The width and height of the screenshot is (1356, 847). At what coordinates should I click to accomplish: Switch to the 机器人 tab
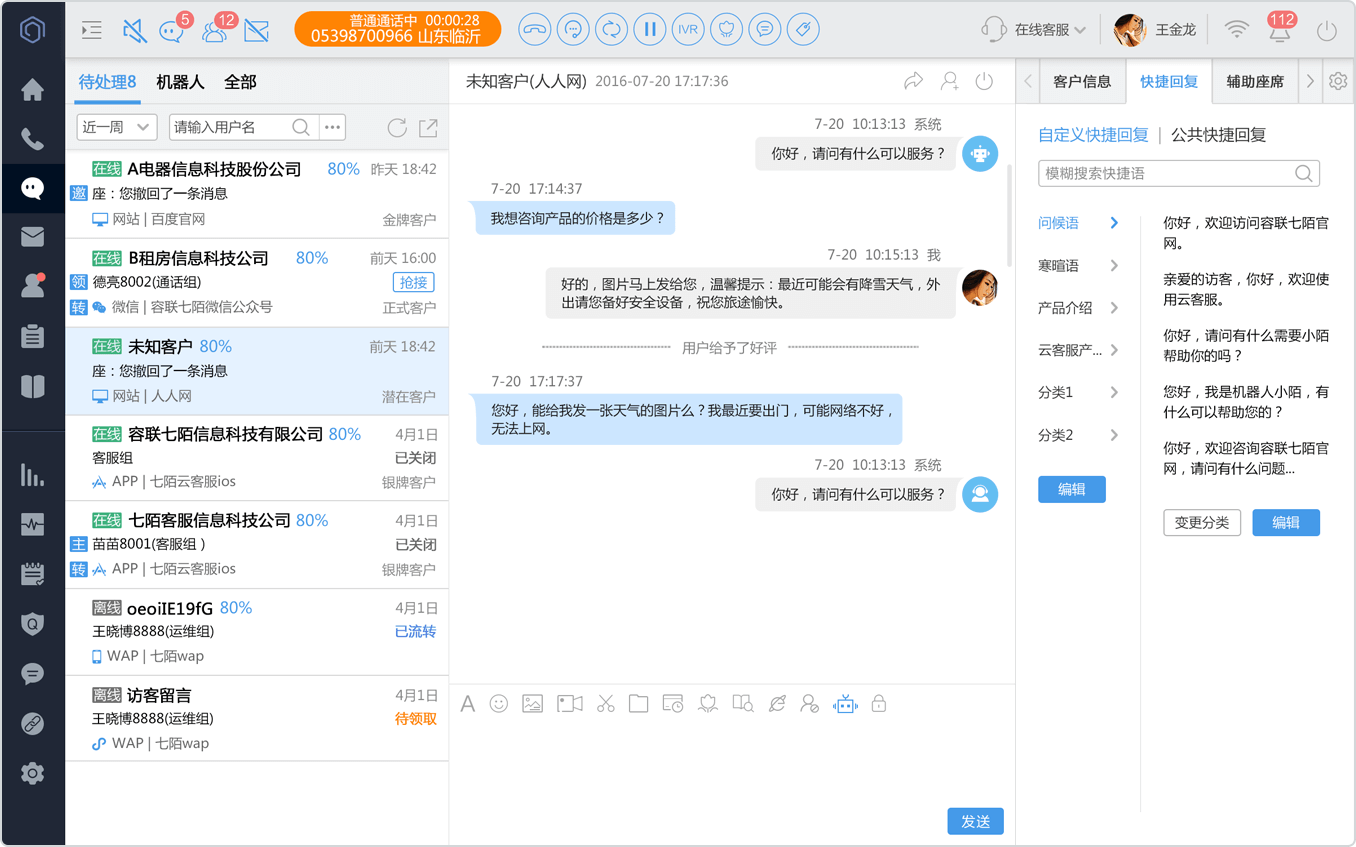point(180,82)
